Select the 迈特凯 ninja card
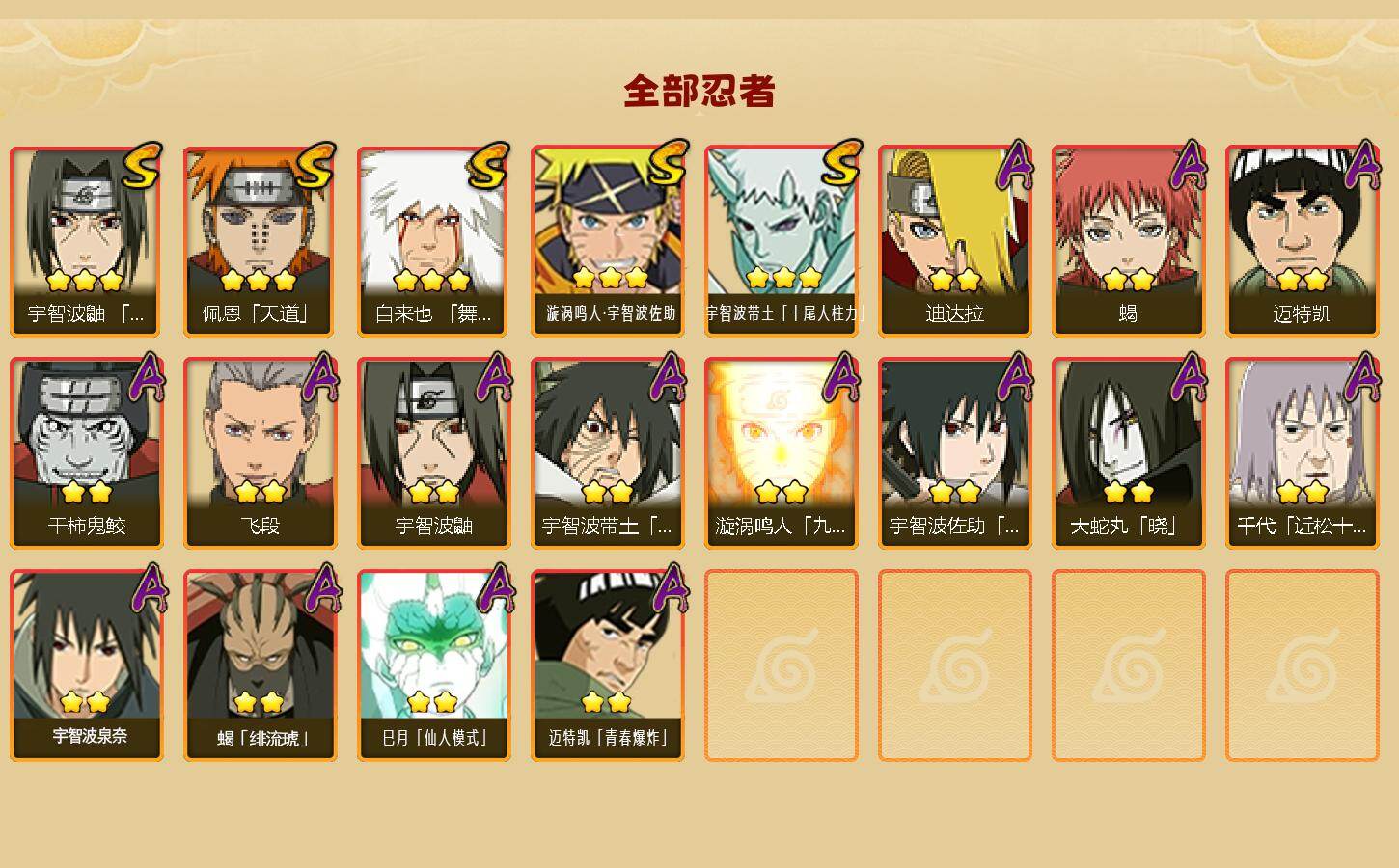The width and height of the screenshot is (1399, 868). pos(1302,241)
